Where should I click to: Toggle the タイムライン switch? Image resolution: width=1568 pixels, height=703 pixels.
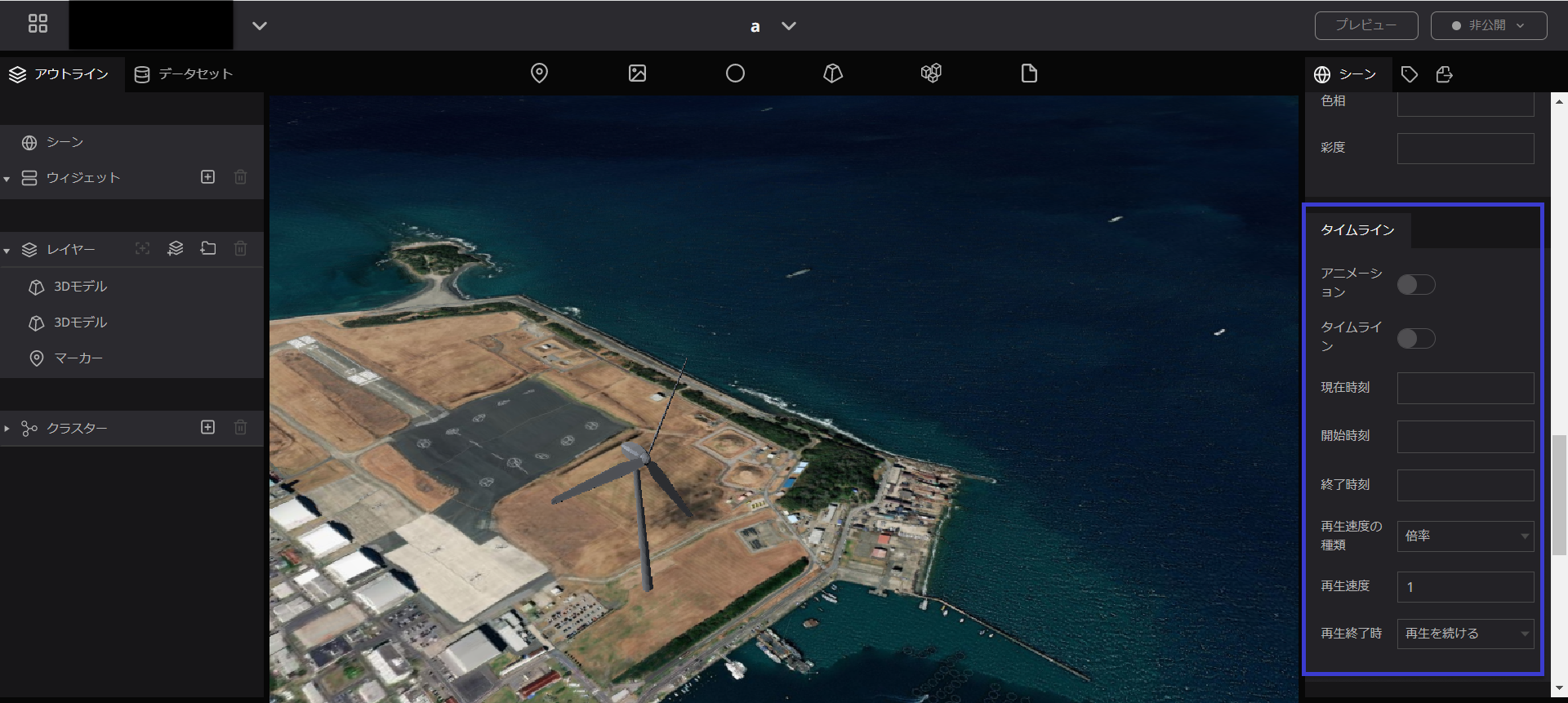point(1416,338)
